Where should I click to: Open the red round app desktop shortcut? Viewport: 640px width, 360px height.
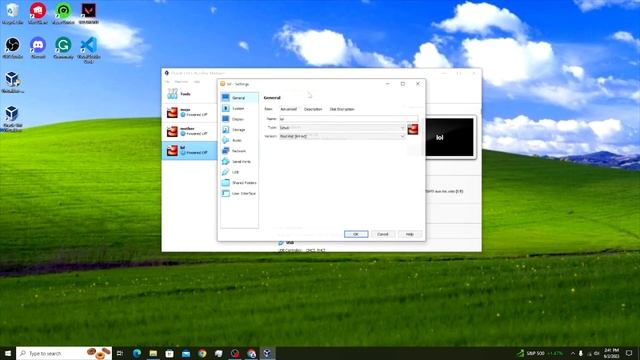pos(38,14)
